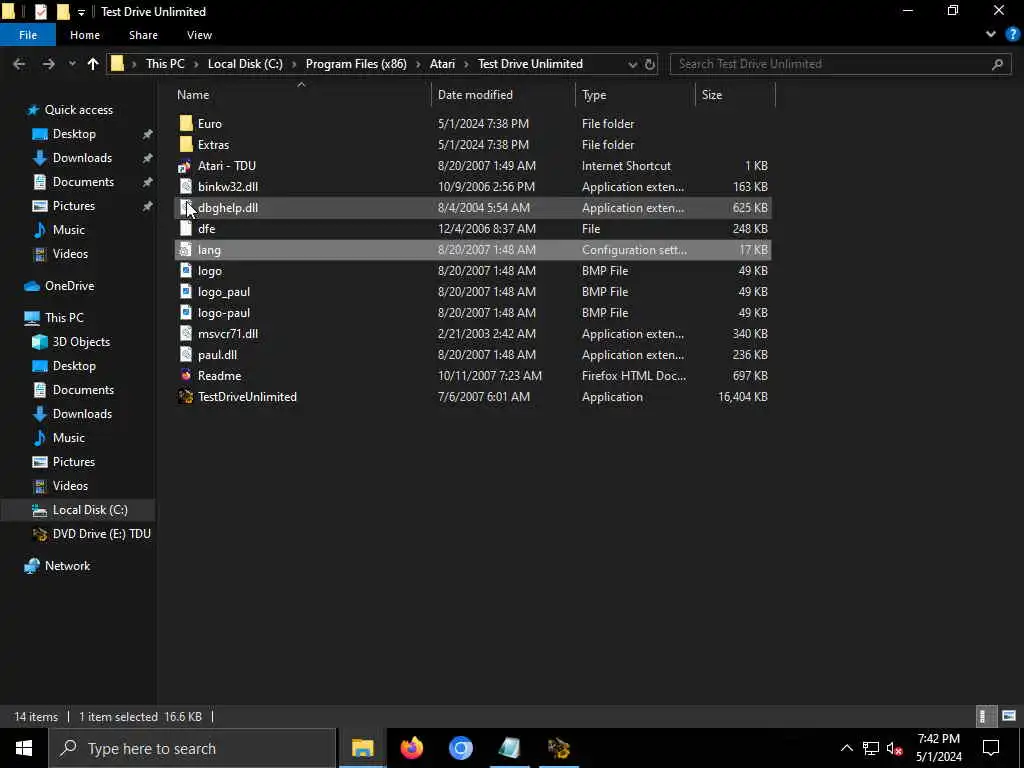This screenshot has width=1024, height=768.
Task: Select the TestDriveUnlimited application icon
Action: coord(186,396)
